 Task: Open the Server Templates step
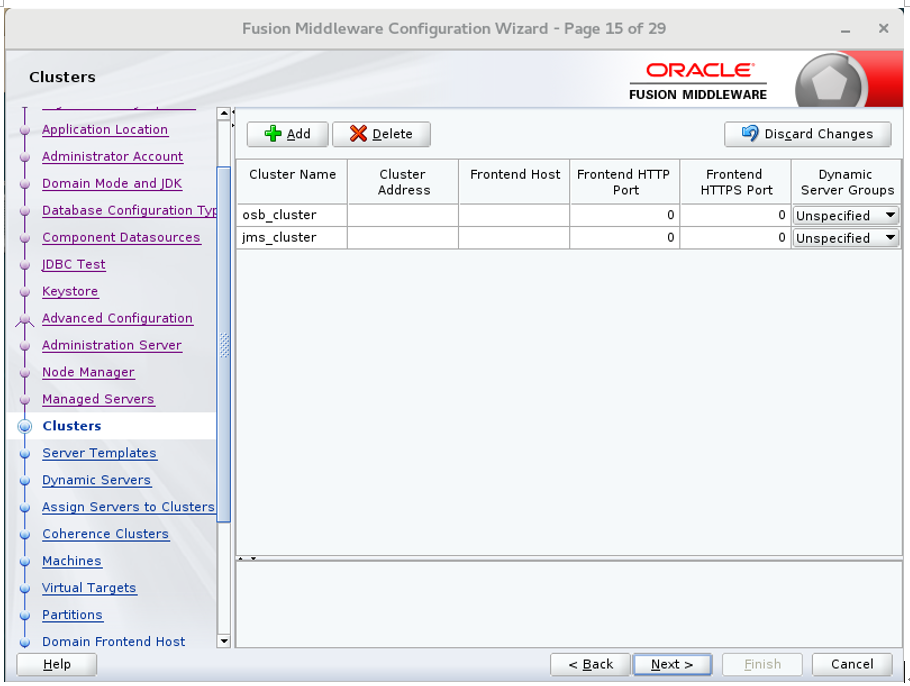pos(99,453)
